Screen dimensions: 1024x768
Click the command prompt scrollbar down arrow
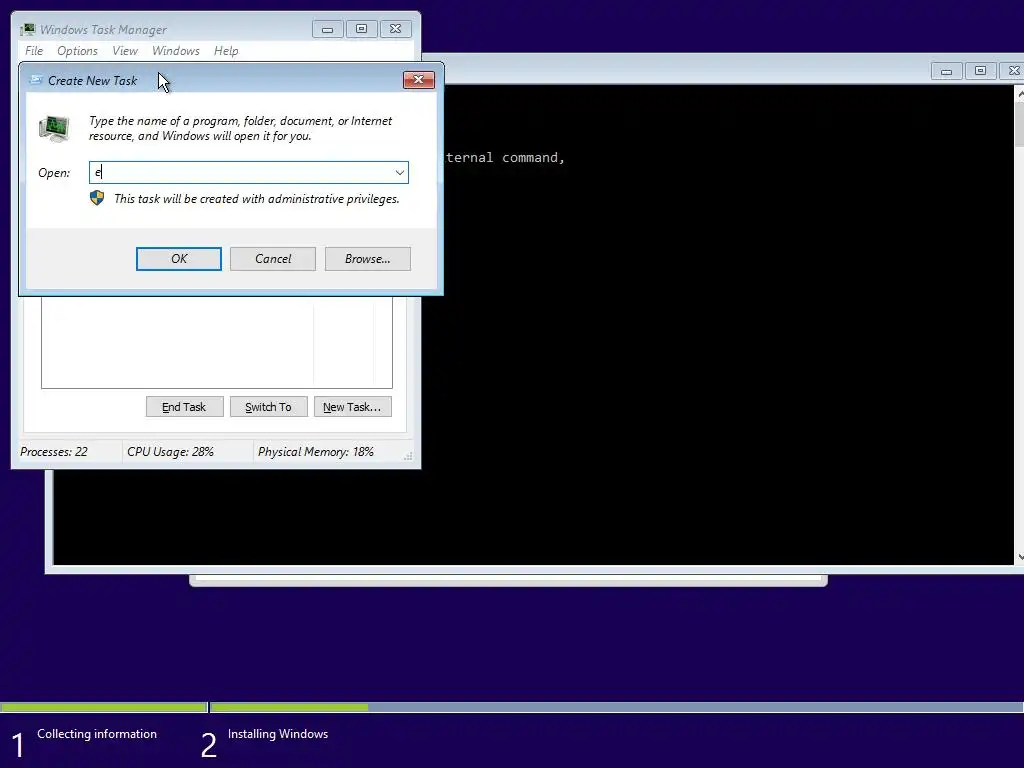(x=1019, y=557)
